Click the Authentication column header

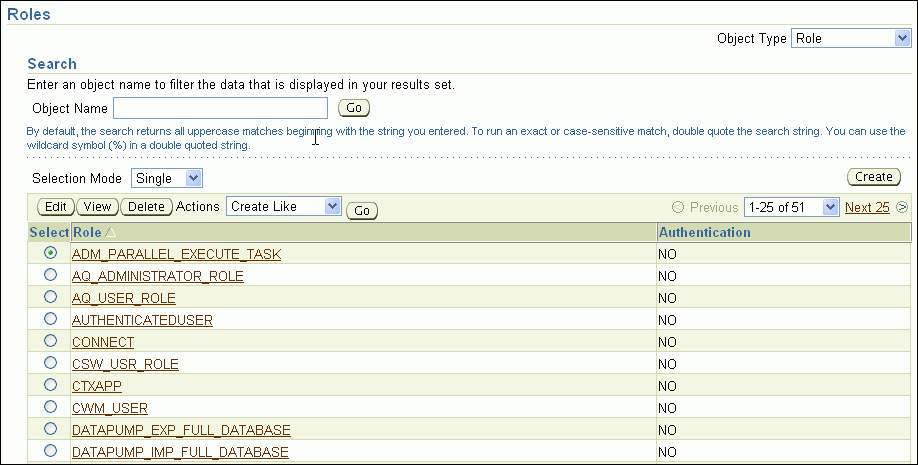tap(704, 233)
